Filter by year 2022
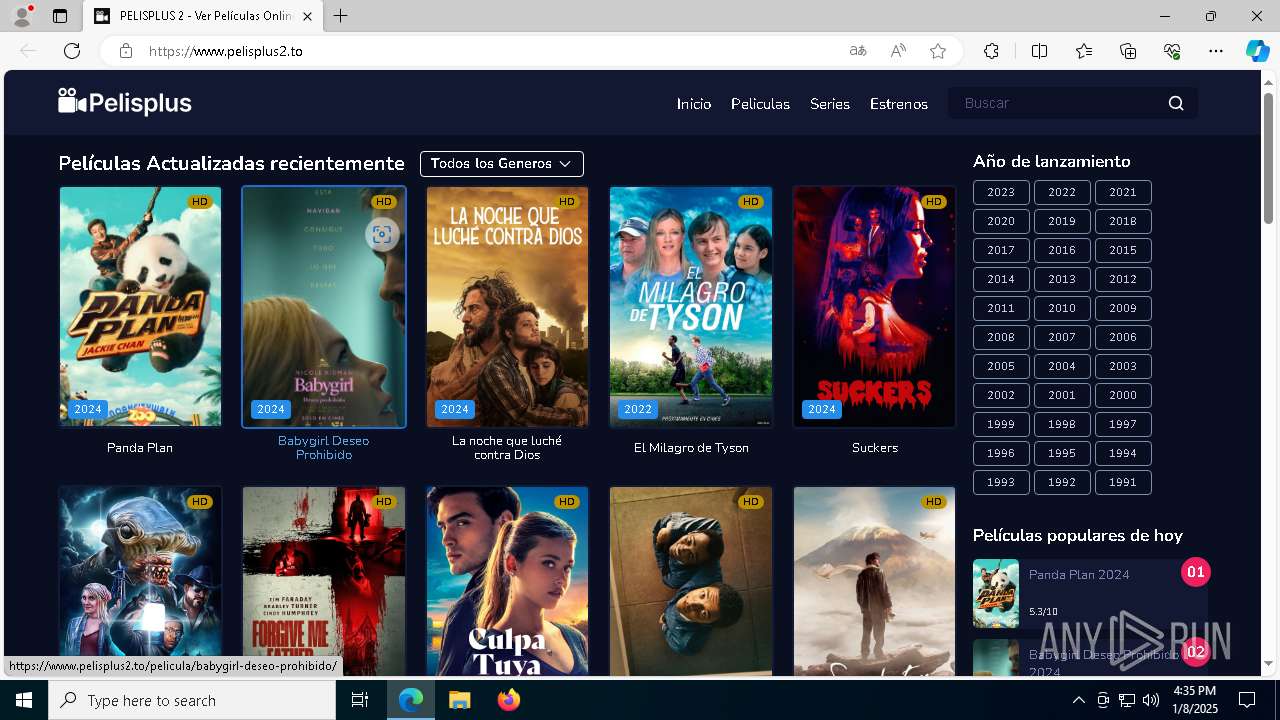 [x=1062, y=192]
